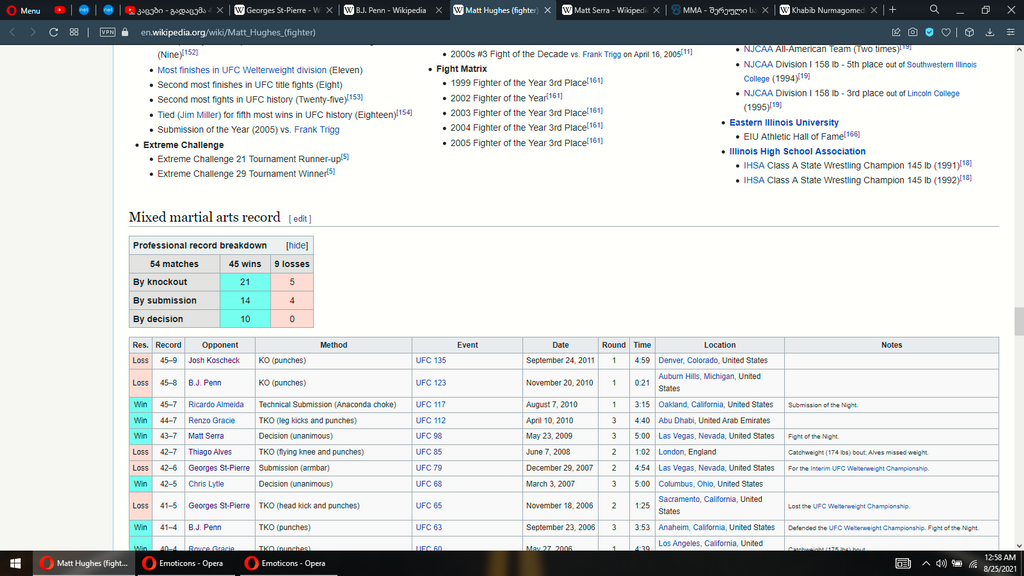Open the Jim Miller link
The image size is (1024, 576).
point(199,115)
